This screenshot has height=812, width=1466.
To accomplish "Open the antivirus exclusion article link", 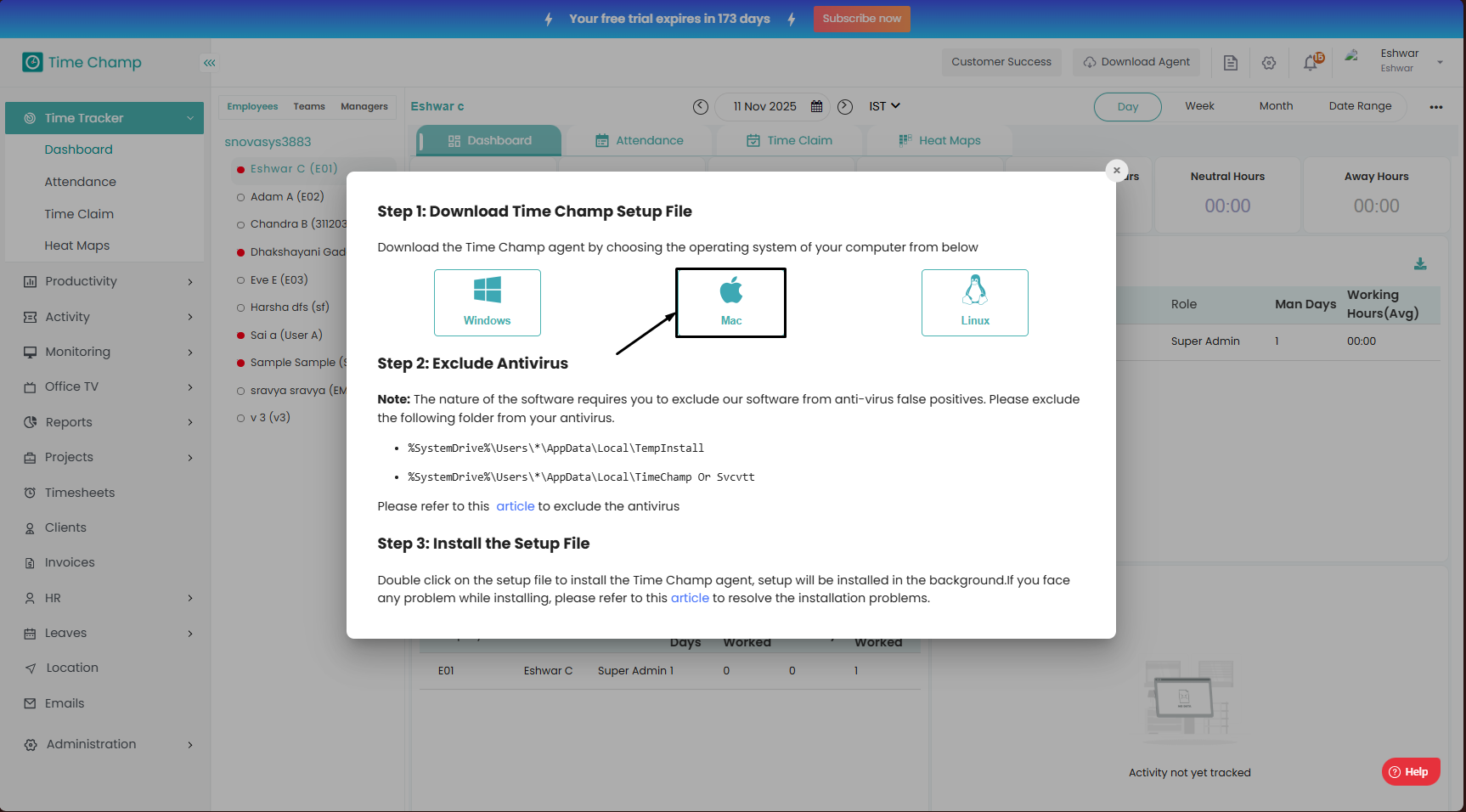I will tap(516, 506).
